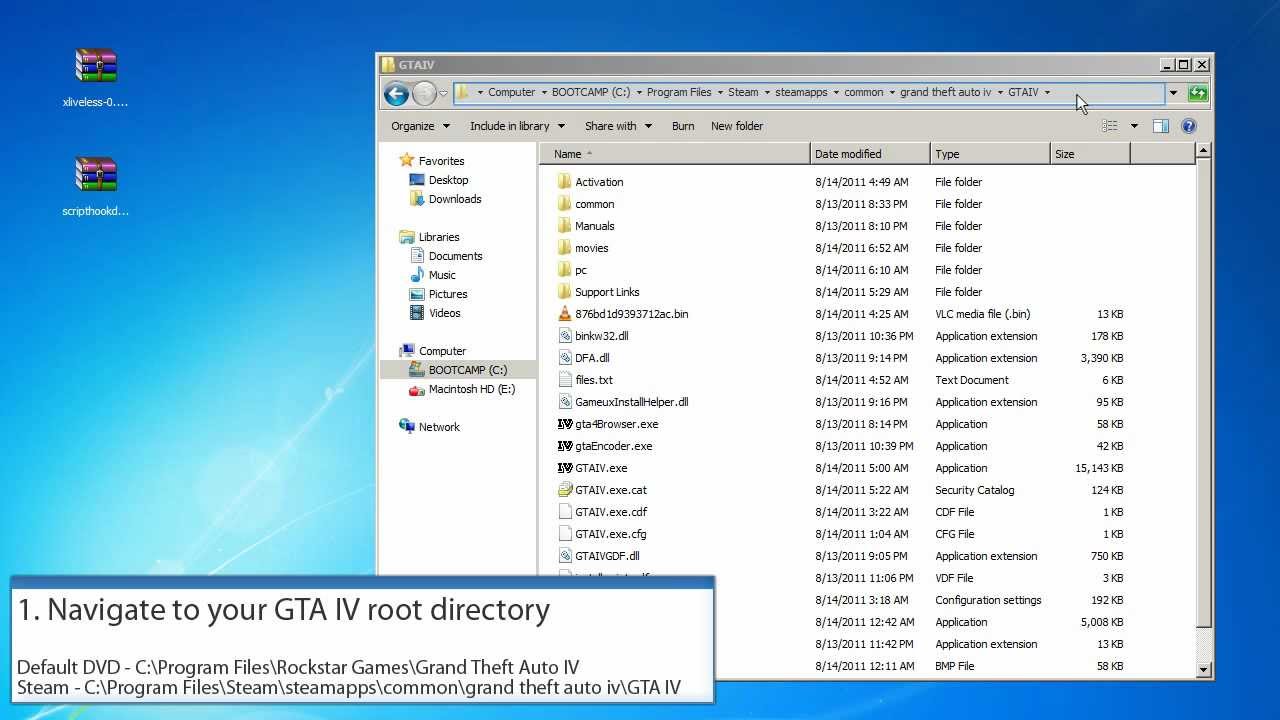Click New folder in the toolbar
The image size is (1280, 720).
pos(737,126)
